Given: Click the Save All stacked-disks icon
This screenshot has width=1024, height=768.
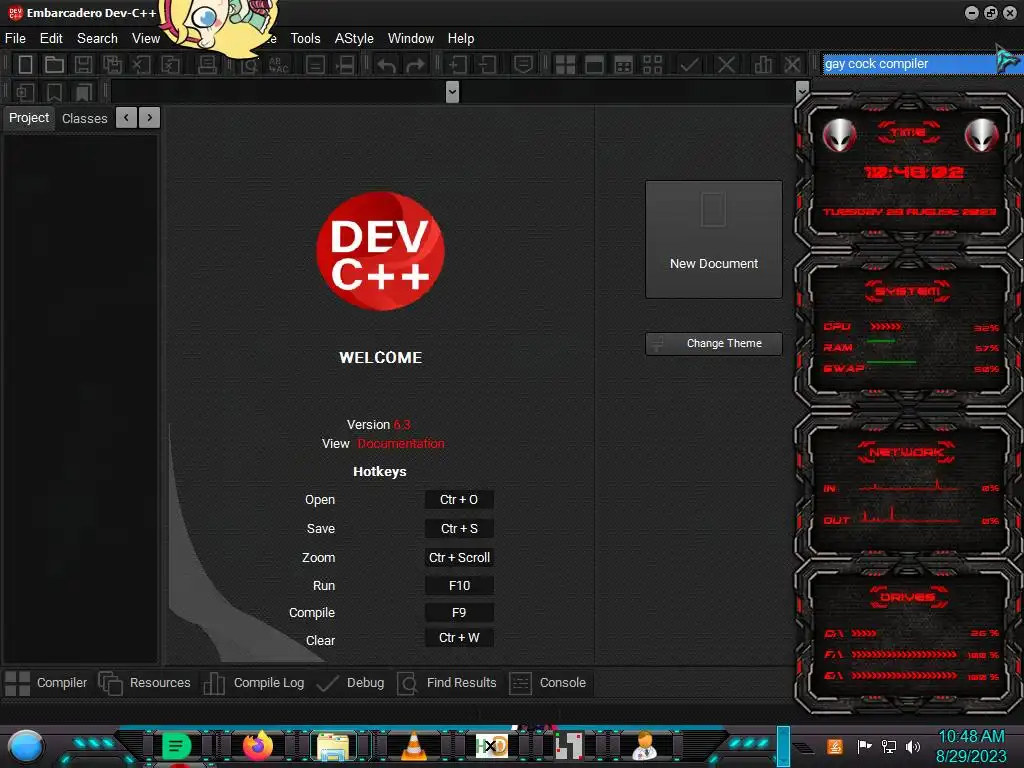Looking at the screenshot, I should coord(112,64).
